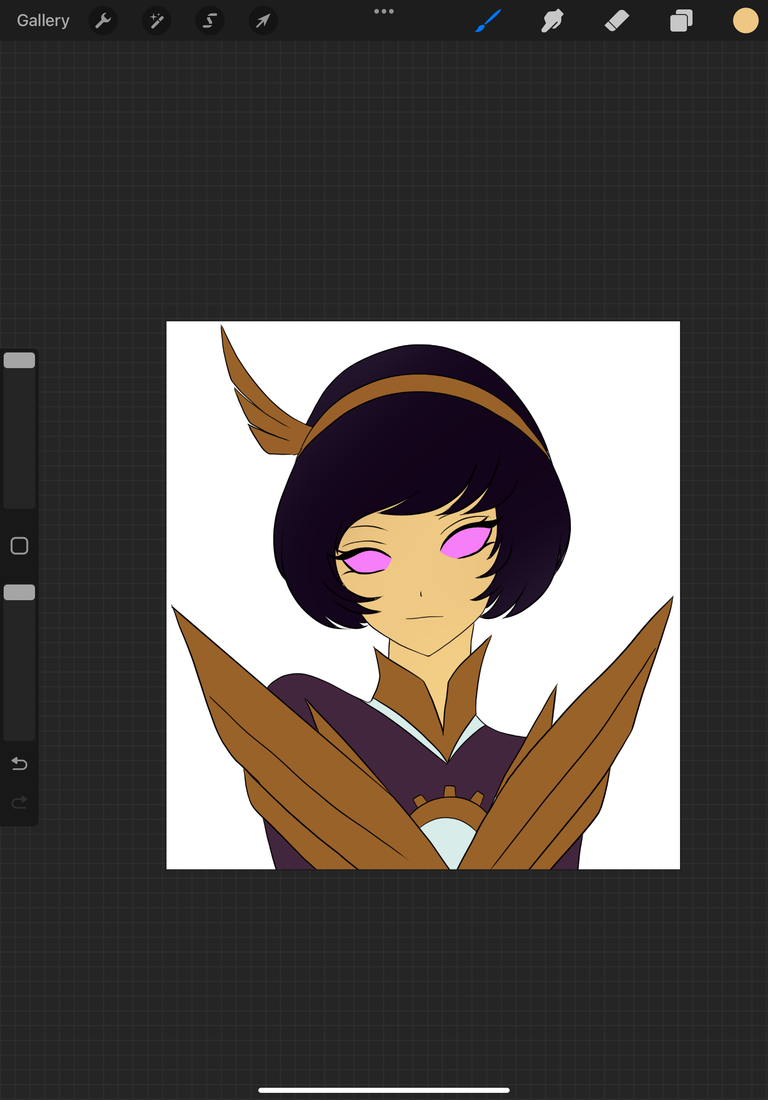Screen dimensions: 768x1100
Task: Open the Adjustments magic wand menu
Action: [x=156, y=20]
